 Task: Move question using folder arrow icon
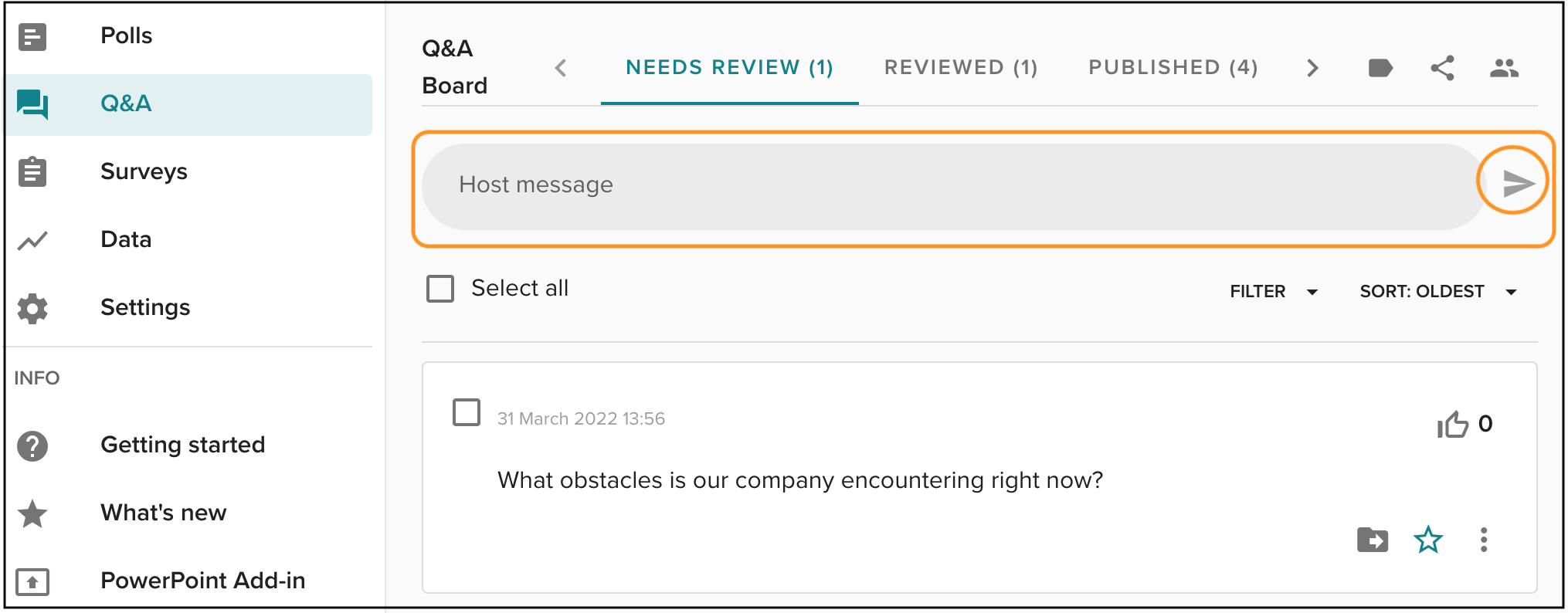click(1373, 540)
